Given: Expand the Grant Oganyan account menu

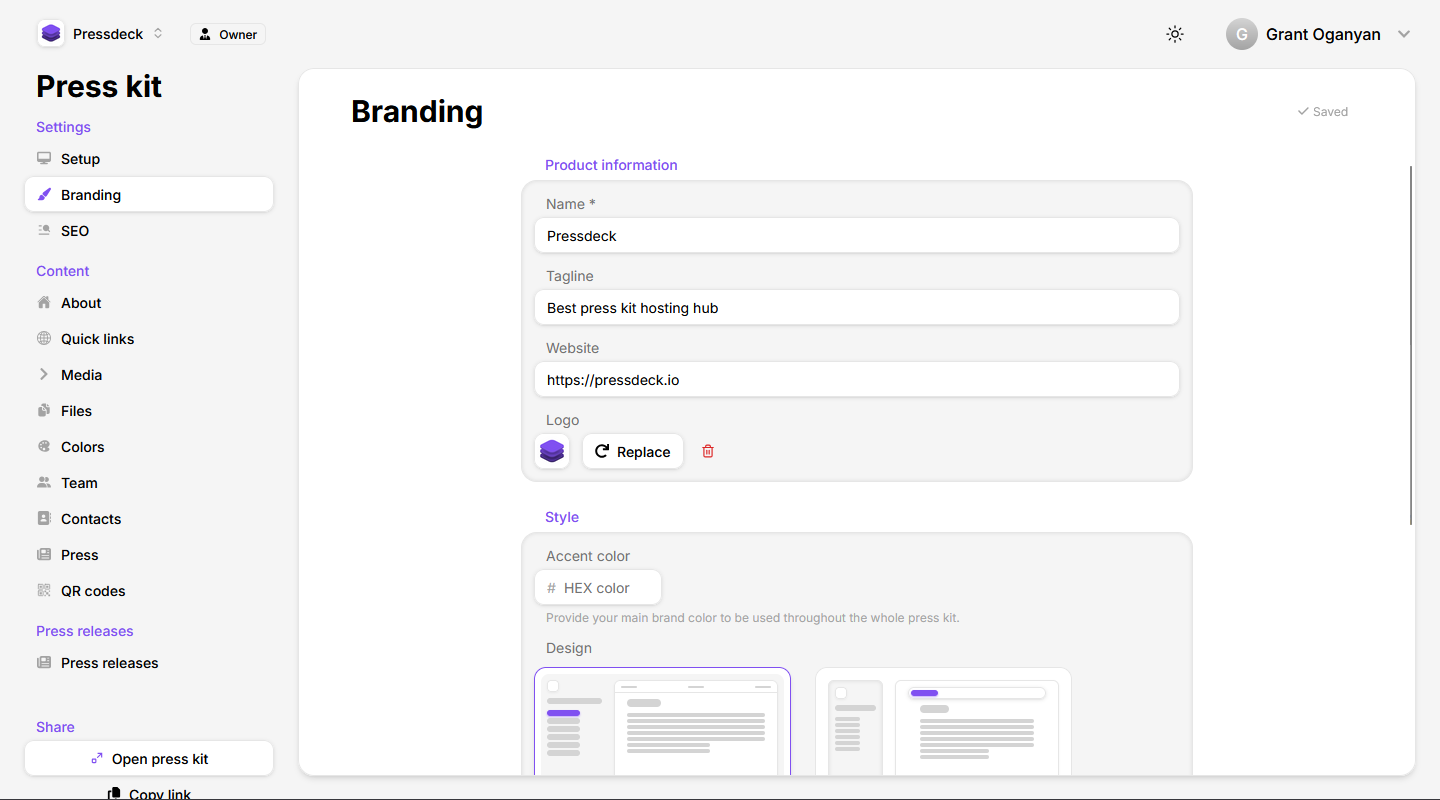Looking at the screenshot, I should (1318, 34).
